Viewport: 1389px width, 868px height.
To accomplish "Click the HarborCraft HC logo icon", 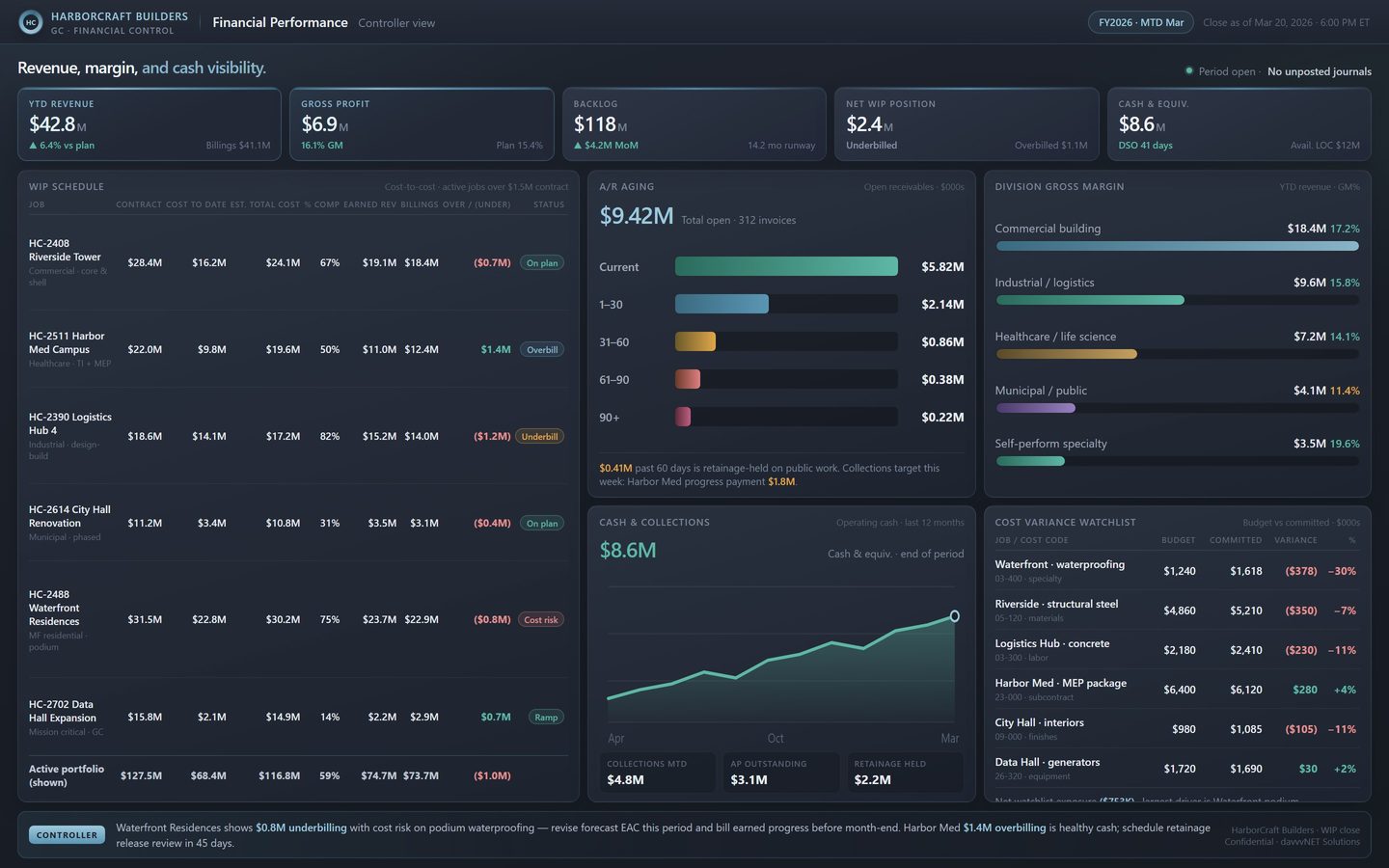I will [31, 22].
